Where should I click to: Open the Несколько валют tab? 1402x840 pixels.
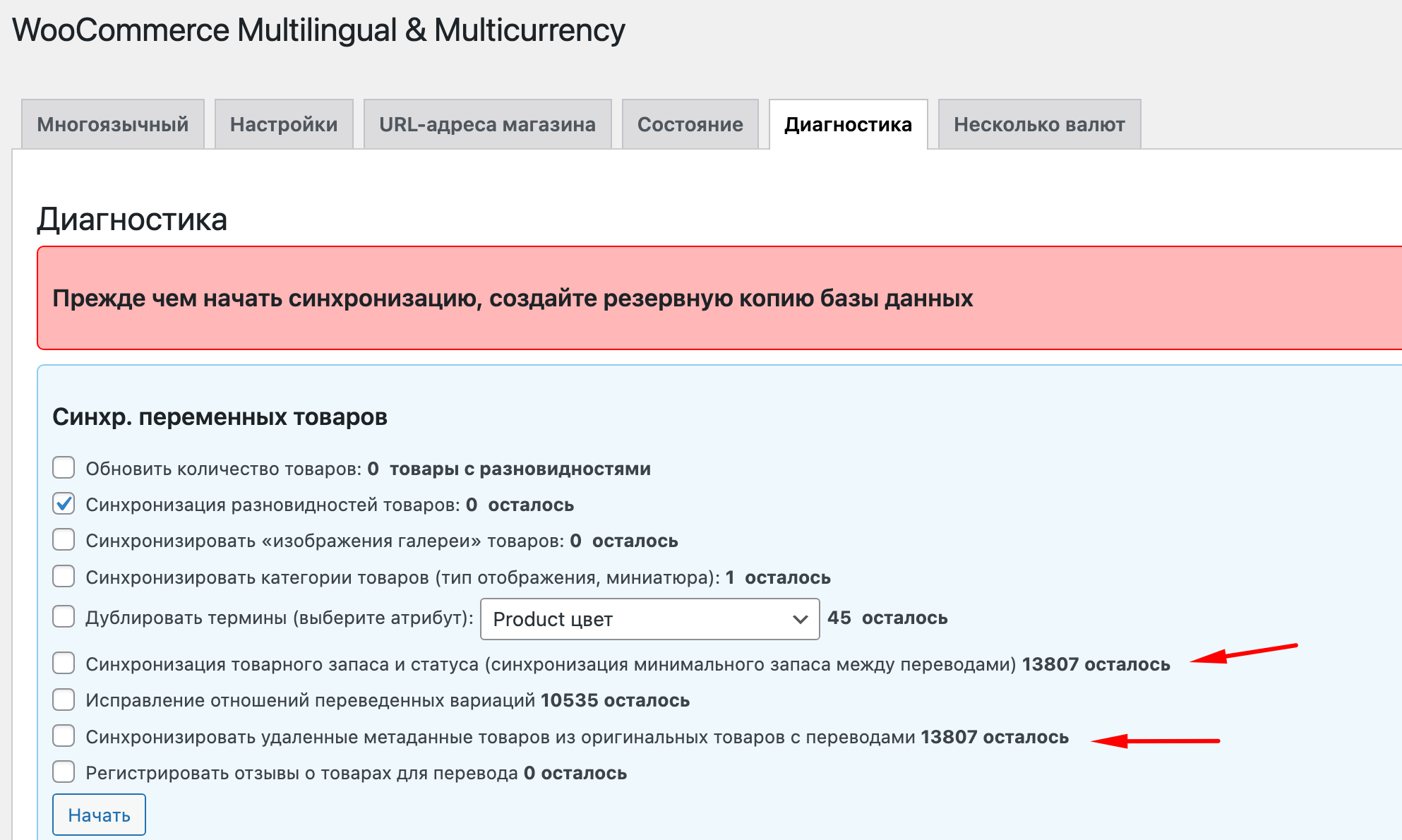(x=1039, y=124)
